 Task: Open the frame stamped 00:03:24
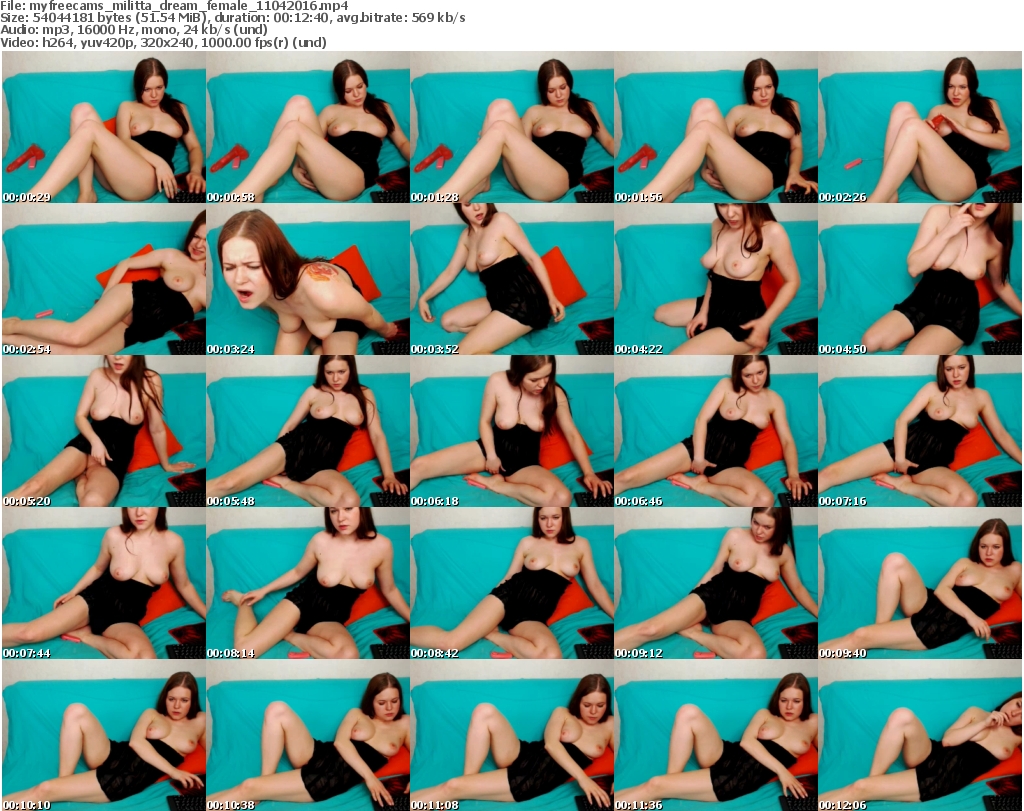308,279
